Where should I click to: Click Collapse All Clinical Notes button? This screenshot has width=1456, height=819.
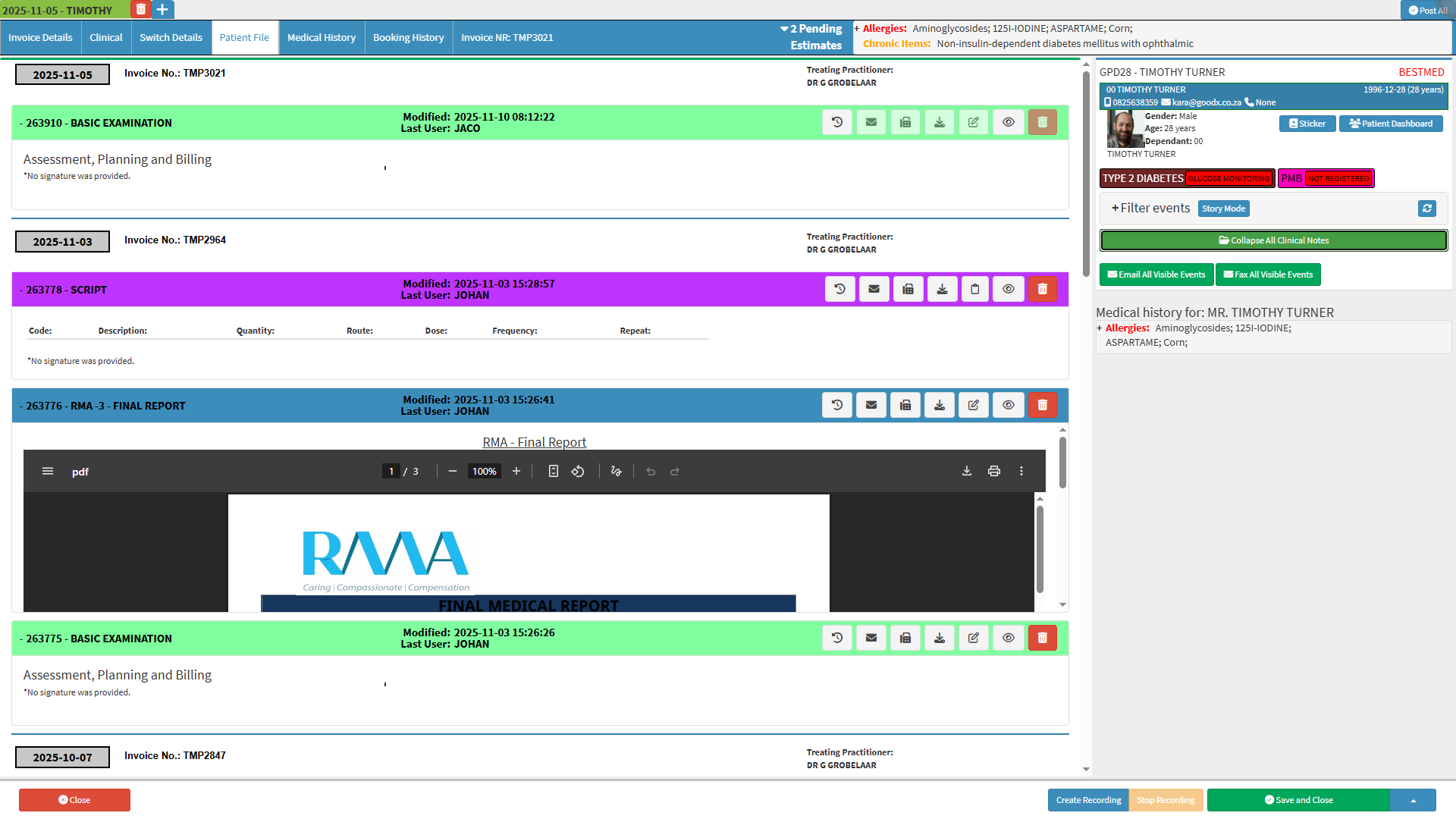click(1273, 240)
